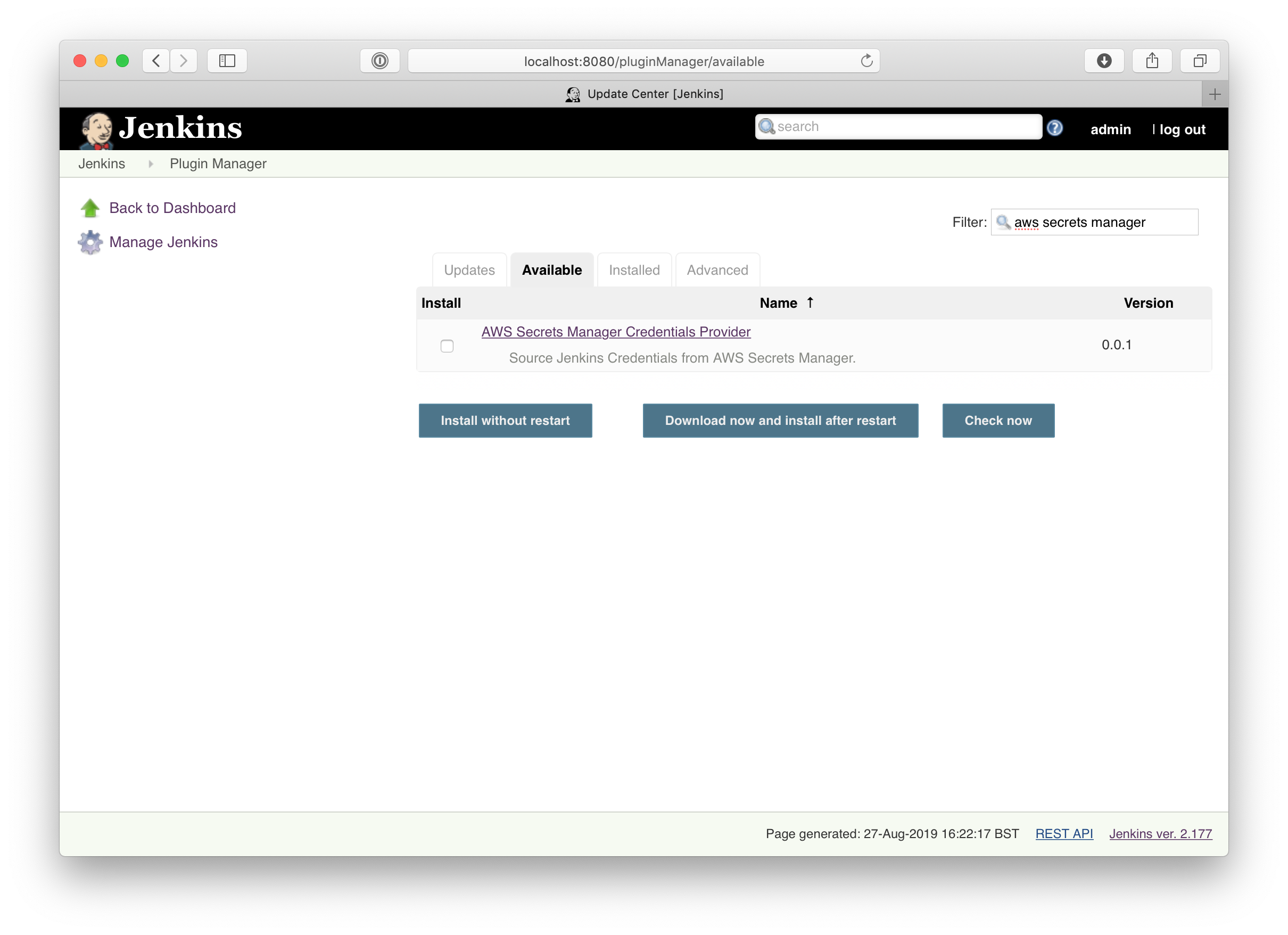This screenshot has height=935, width=1288.
Task: Click the Filter search magnifier icon
Action: [1003, 222]
